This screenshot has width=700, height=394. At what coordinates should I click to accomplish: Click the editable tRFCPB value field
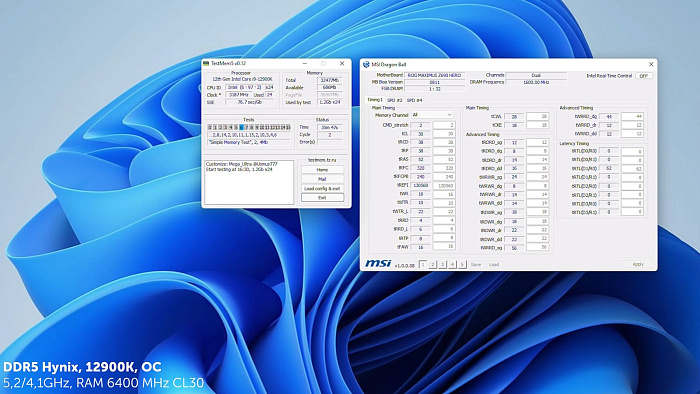click(x=444, y=177)
